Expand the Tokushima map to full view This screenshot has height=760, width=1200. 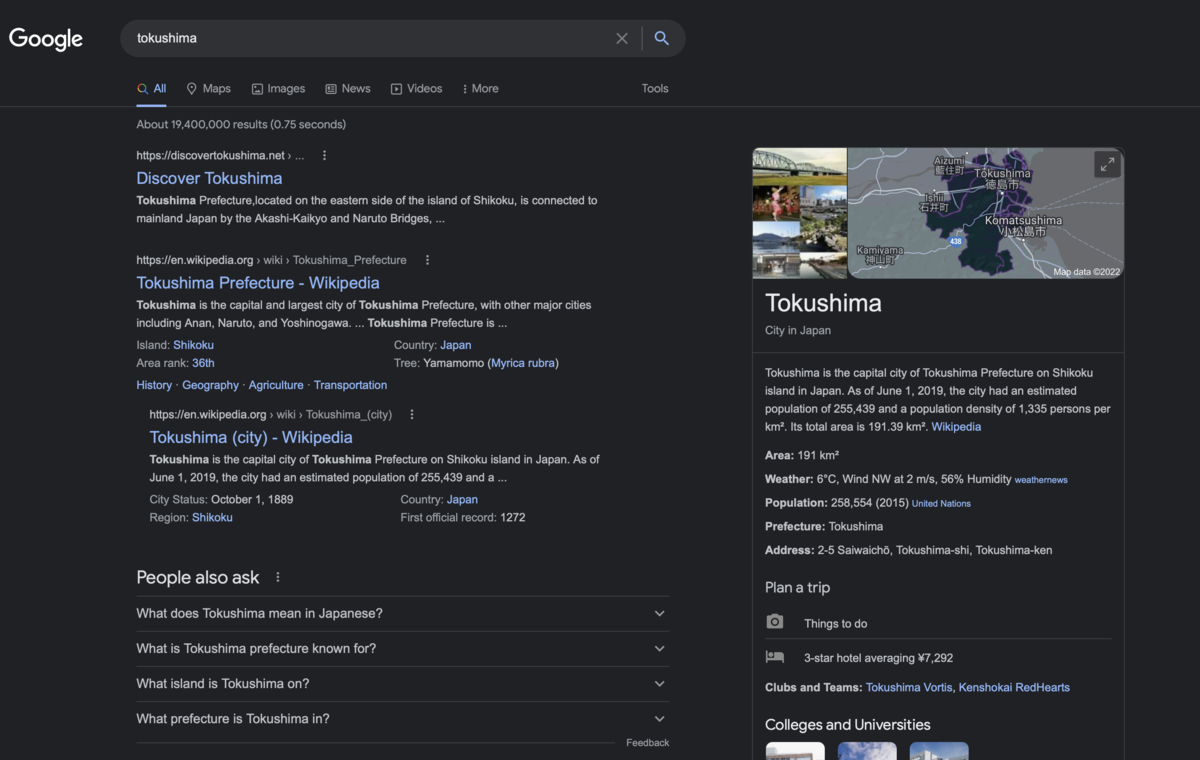pos(1107,165)
